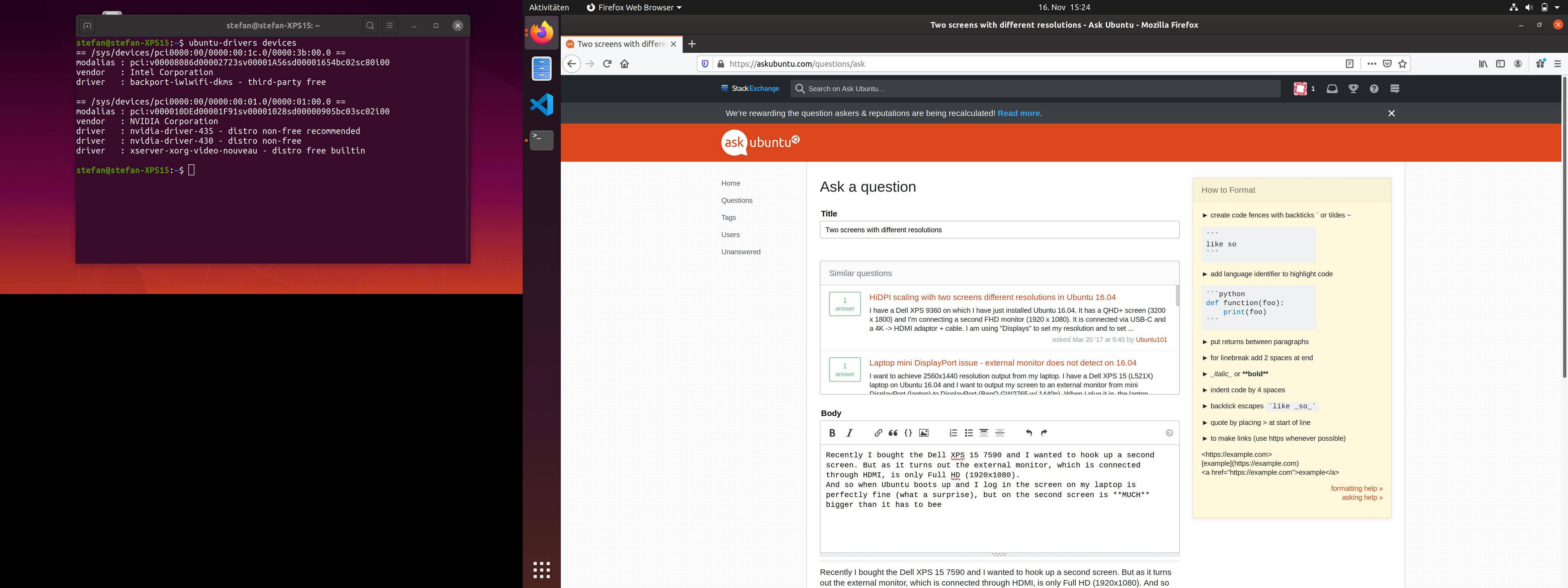Open the system status menu arrow
Screen dimensions: 1568x588
(x=1557, y=7)
